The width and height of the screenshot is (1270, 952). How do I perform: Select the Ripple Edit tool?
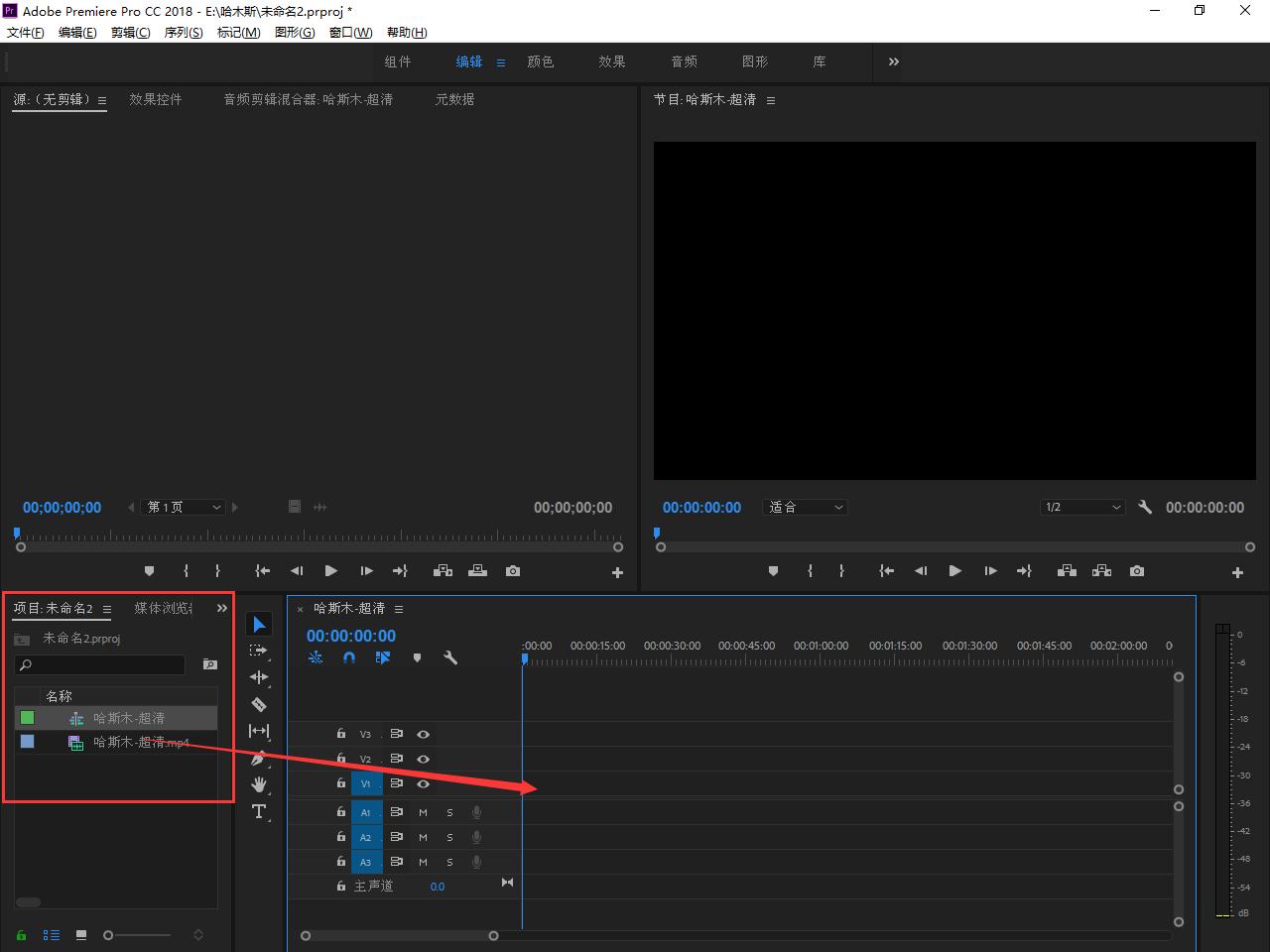(x=259, y=677)
